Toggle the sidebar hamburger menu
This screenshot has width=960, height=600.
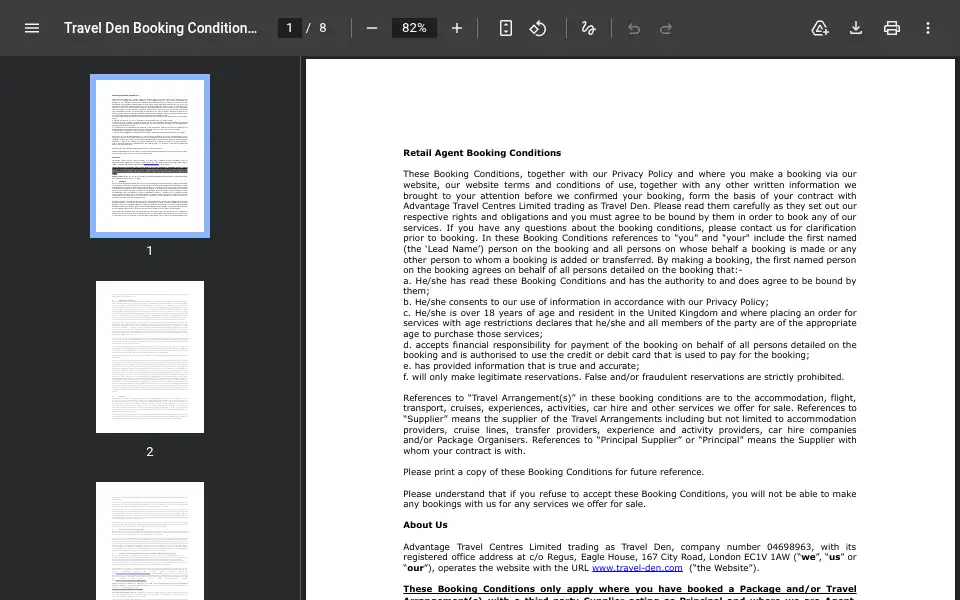tap(32, 28)
